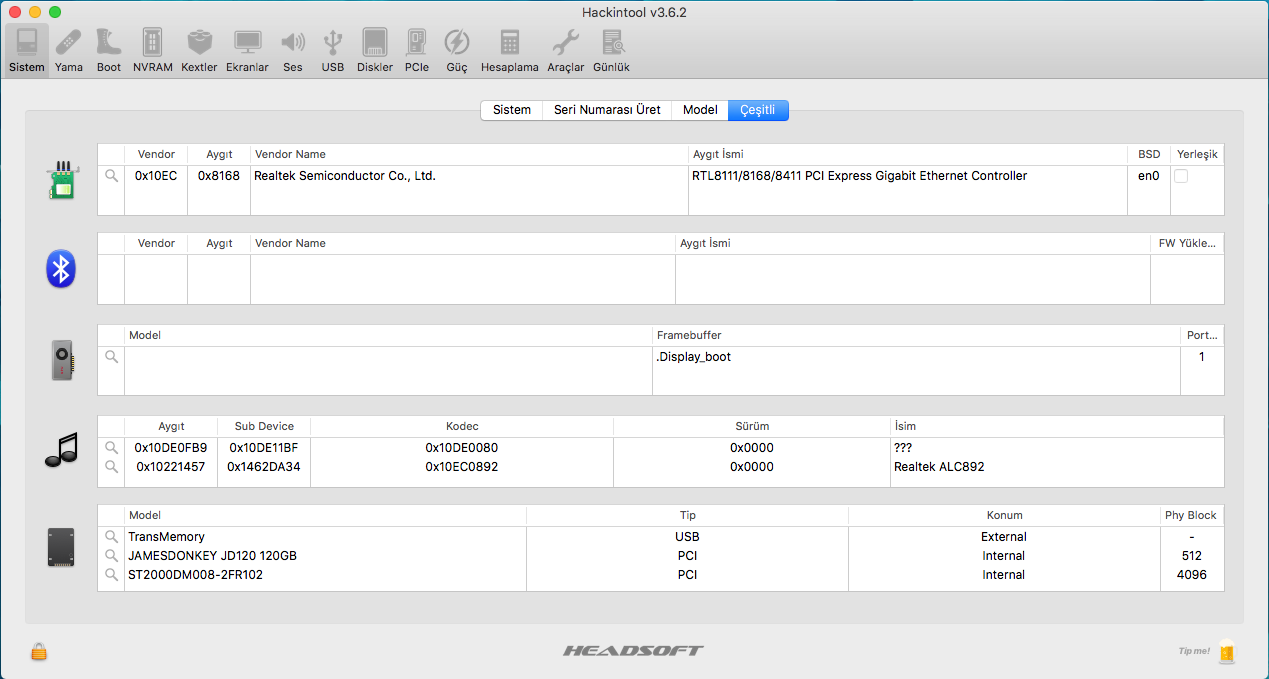1269x679 pixels.
Task: Open the Günlük log section
Action: (x=611, y=50)
